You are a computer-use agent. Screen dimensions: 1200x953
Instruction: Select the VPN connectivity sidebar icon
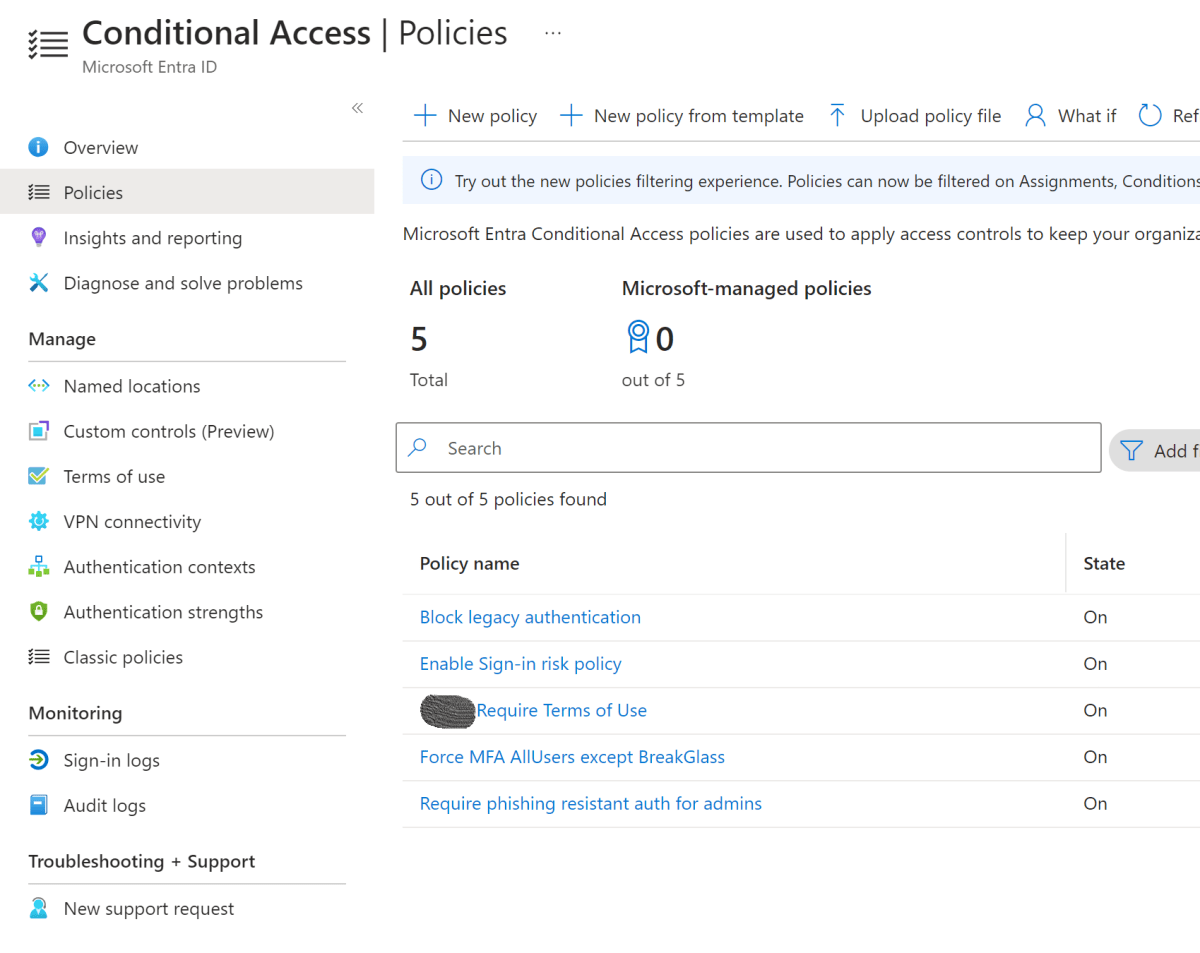38,521
